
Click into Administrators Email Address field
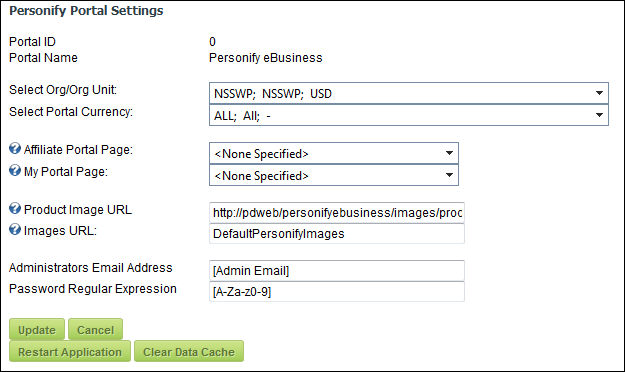coord(337,271)
